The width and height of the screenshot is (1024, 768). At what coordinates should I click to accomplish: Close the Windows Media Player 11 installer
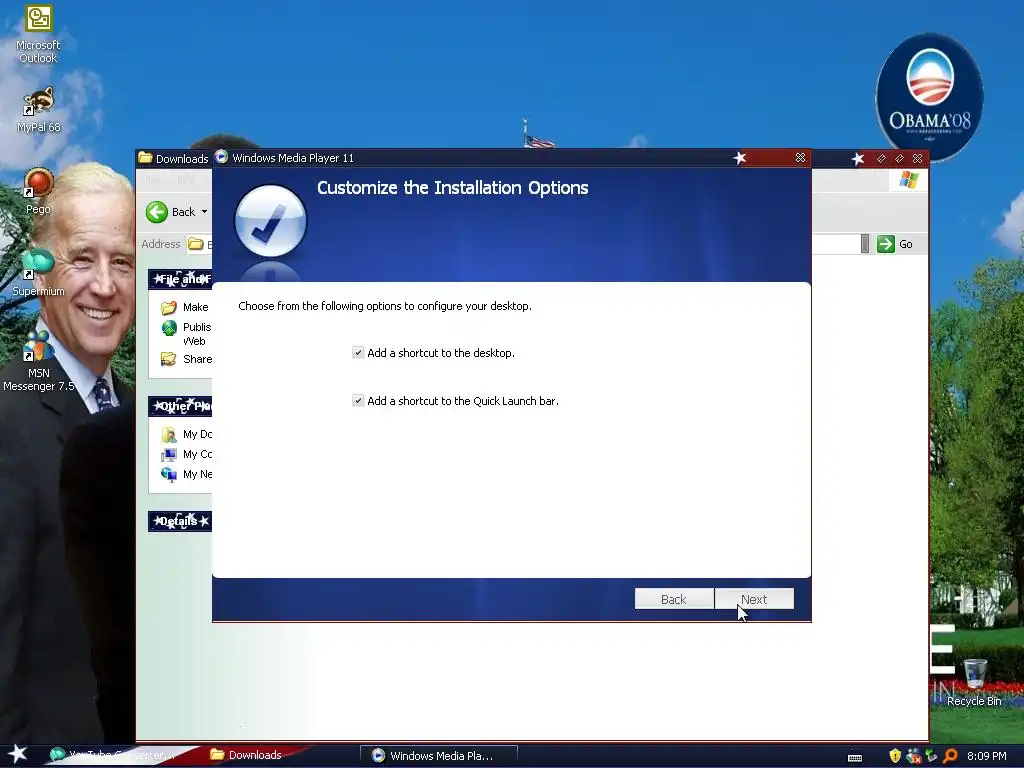point(800,157)
